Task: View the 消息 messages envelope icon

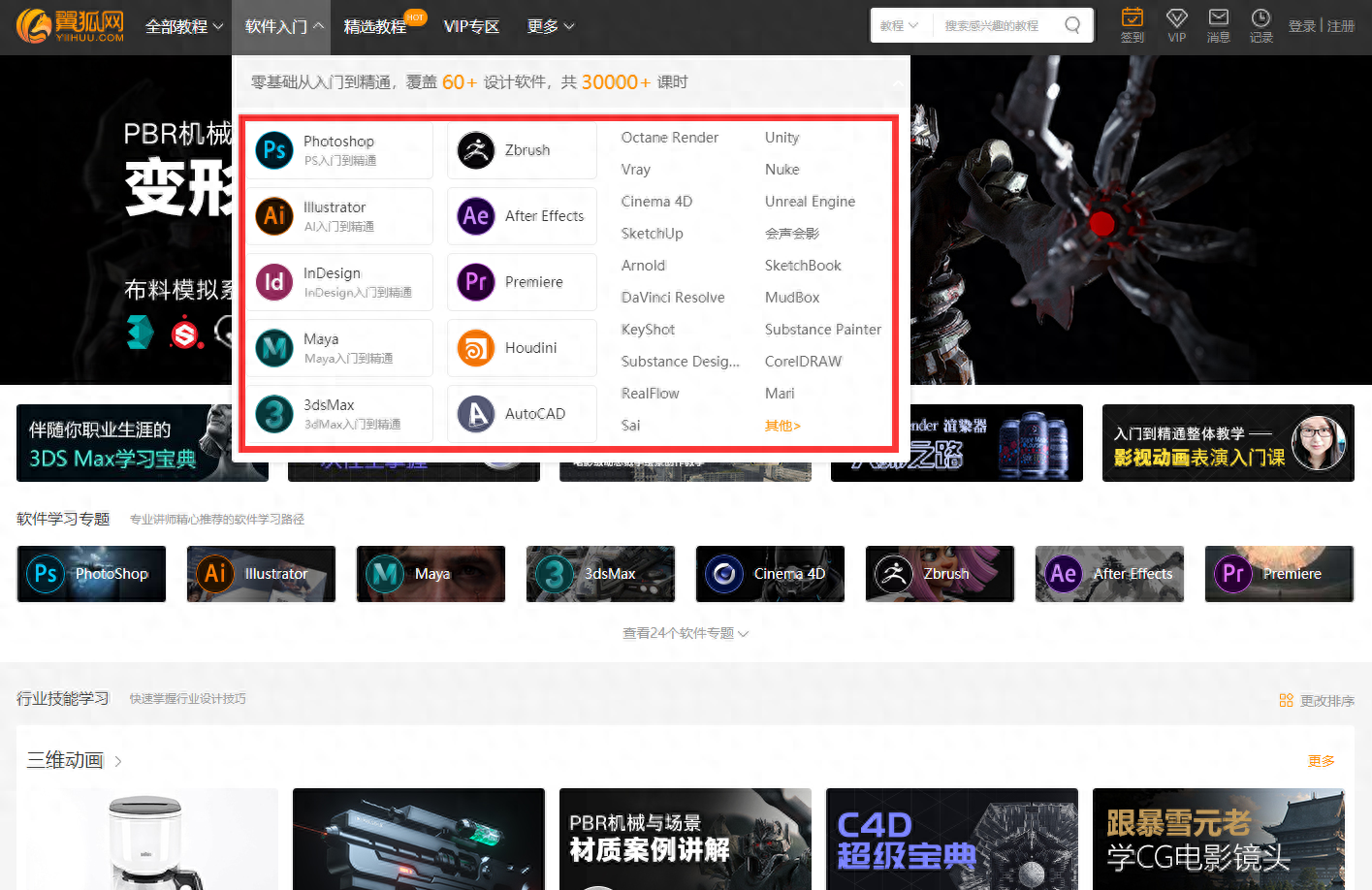Action: (x=1219, y=17)
